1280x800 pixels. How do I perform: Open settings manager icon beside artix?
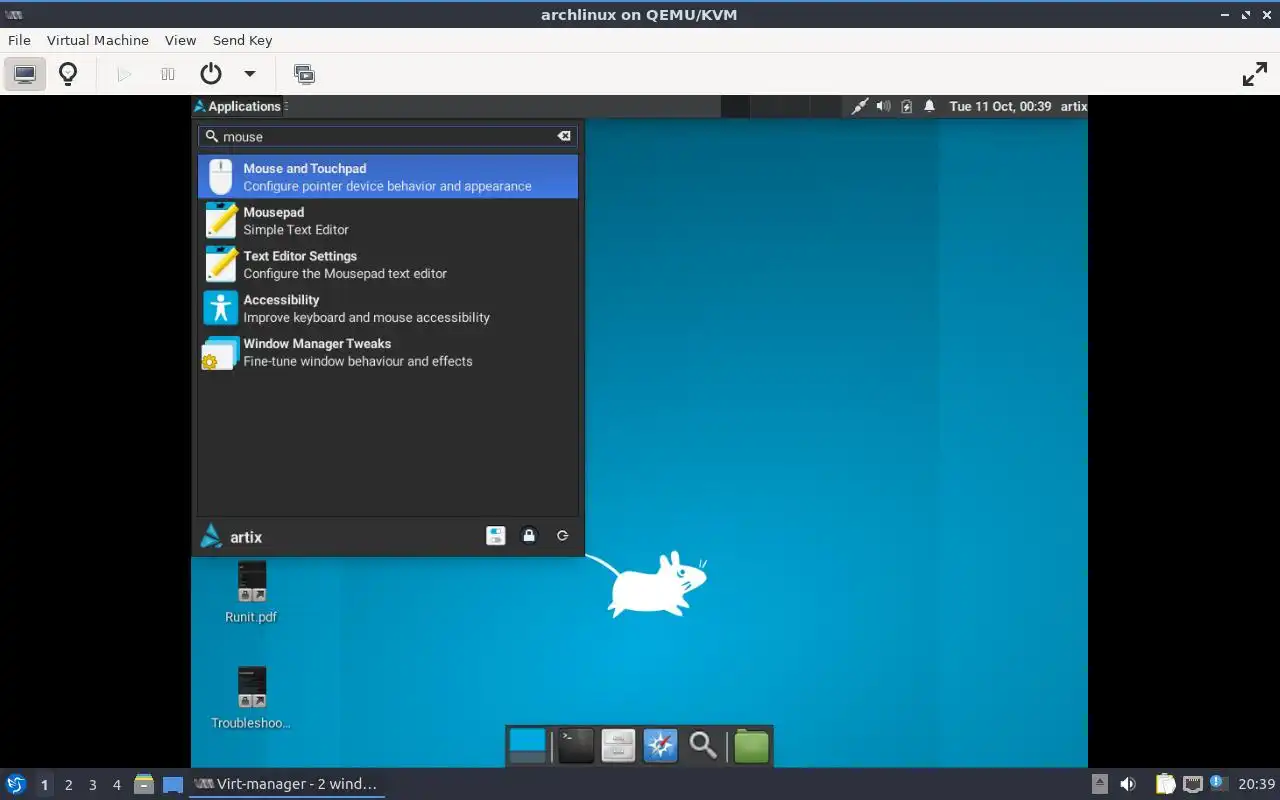pyautogui.click(x=496, y=536)
